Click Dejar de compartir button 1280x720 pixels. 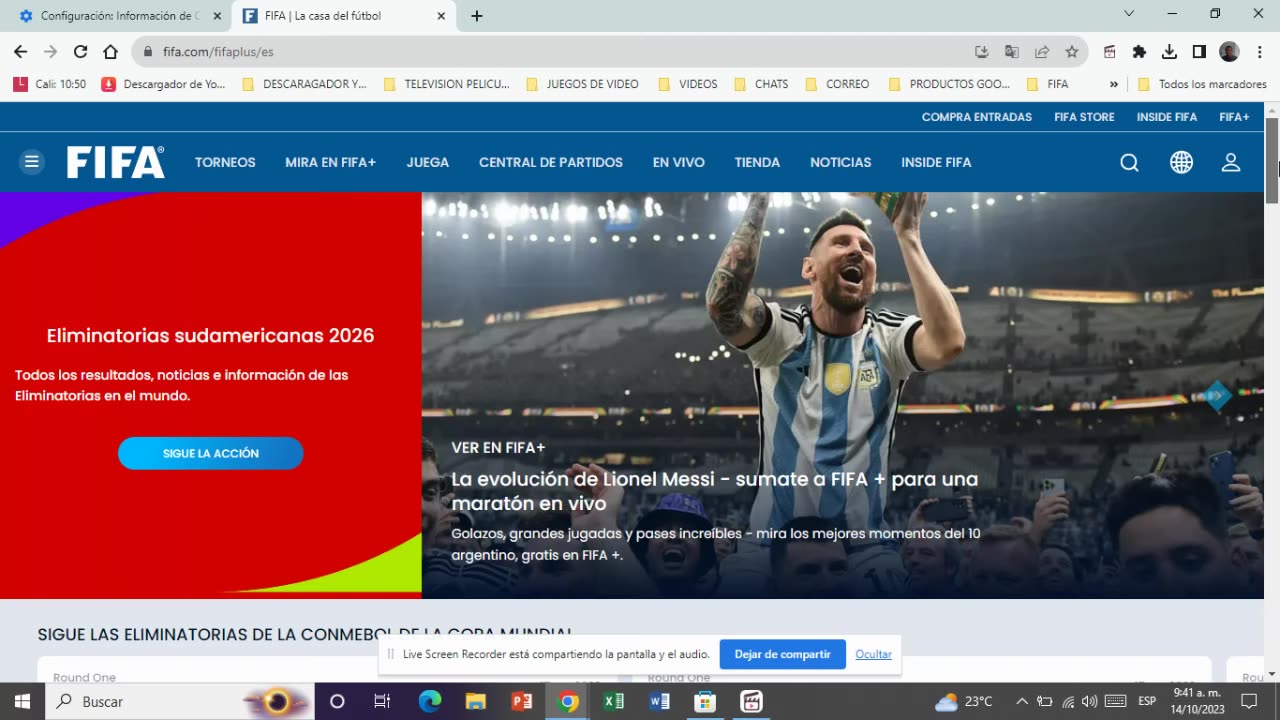[x=782, y=654]
